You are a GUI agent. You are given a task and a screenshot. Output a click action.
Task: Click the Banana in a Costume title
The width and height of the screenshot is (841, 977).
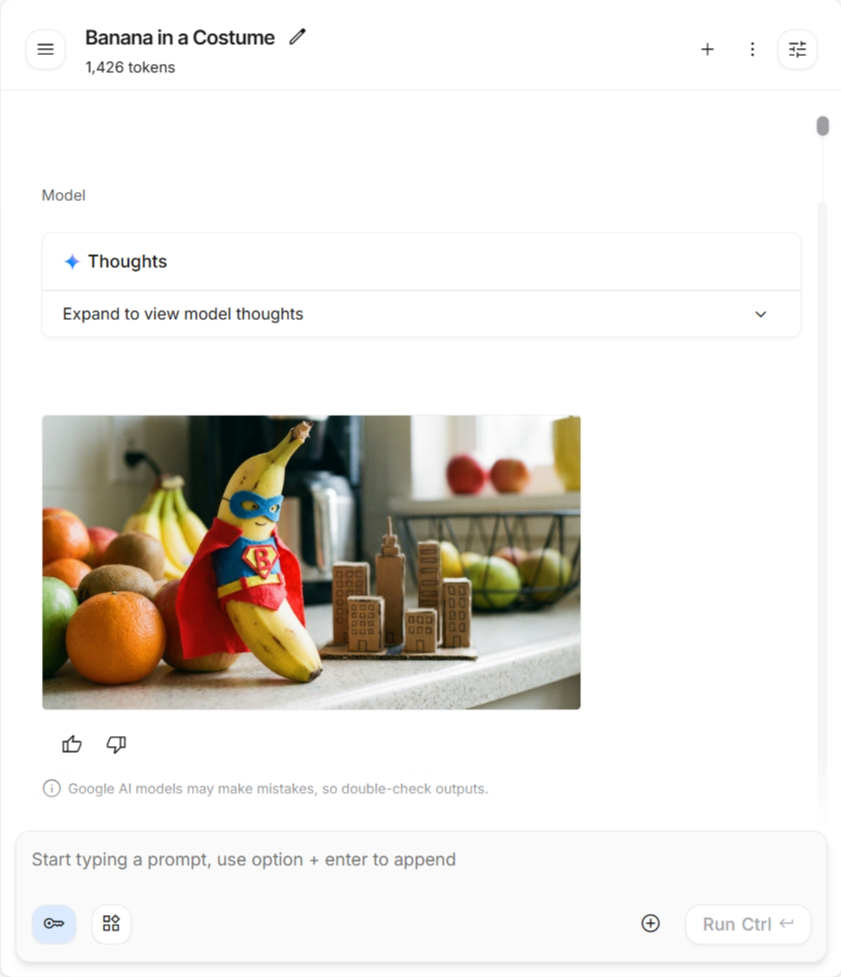pyautogui.click(x=180, y=37)
